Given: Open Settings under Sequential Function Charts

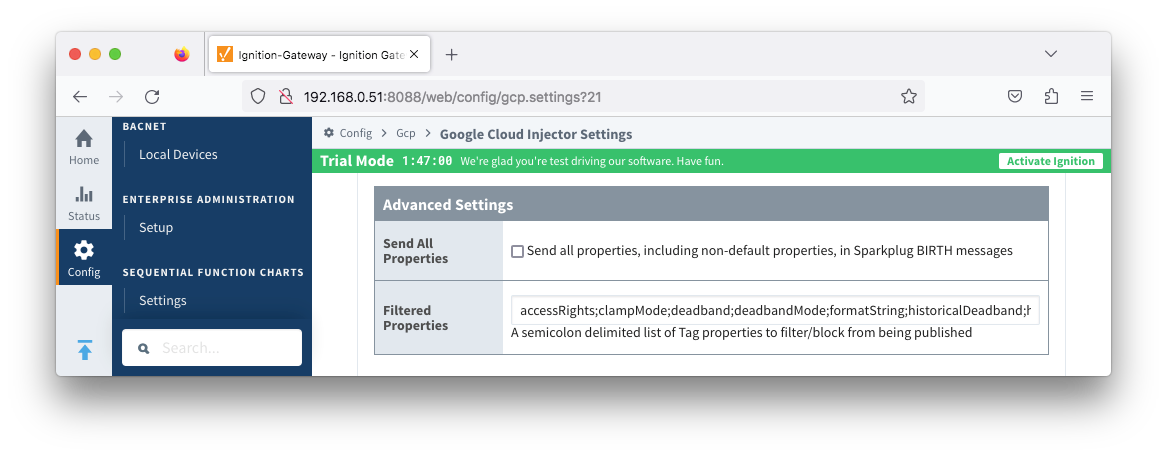Looking at the screenshot, I should [x=163, y=301].
